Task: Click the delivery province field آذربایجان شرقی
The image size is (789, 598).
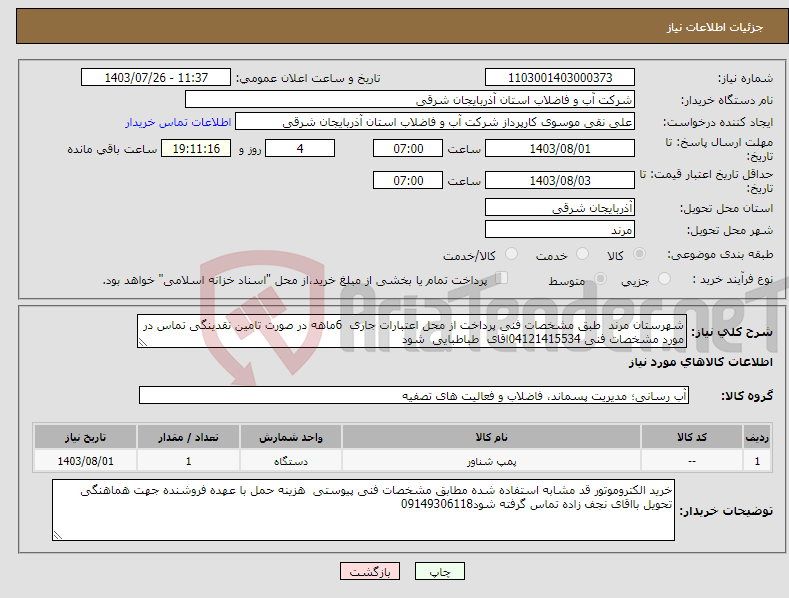Action: [x=560, y=207]
